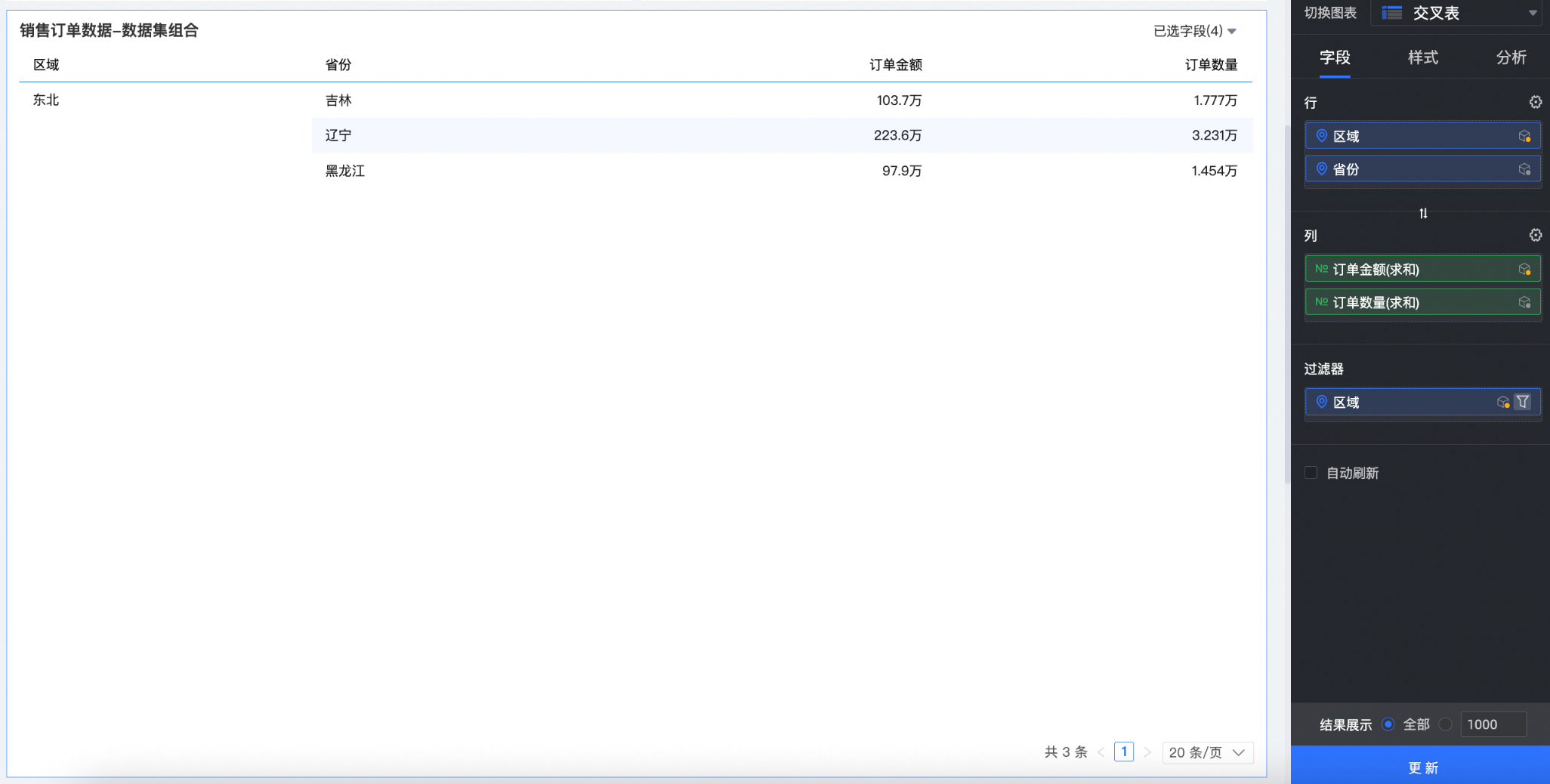Click 省份 table column header
1550x784 pixels.
click(x=338, y=65)
